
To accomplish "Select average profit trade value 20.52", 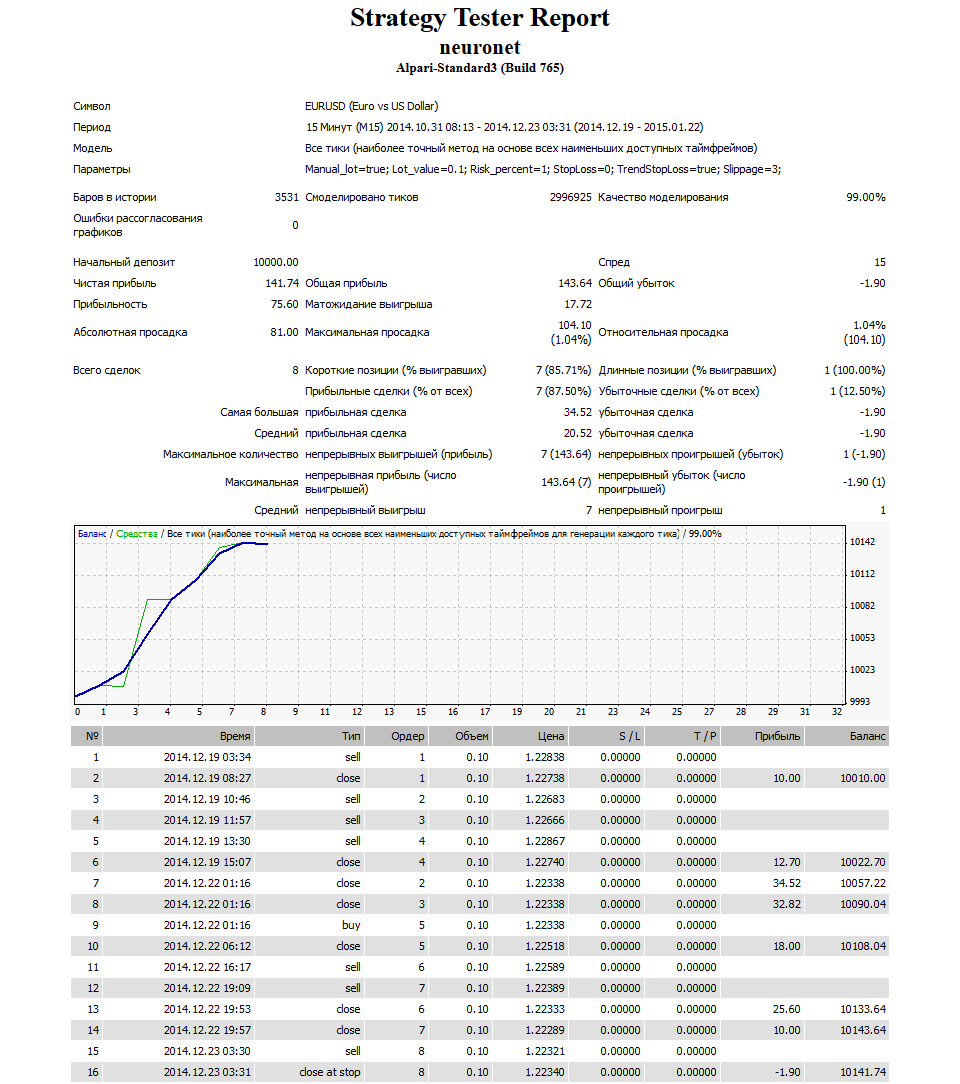I will coord(578,433).
